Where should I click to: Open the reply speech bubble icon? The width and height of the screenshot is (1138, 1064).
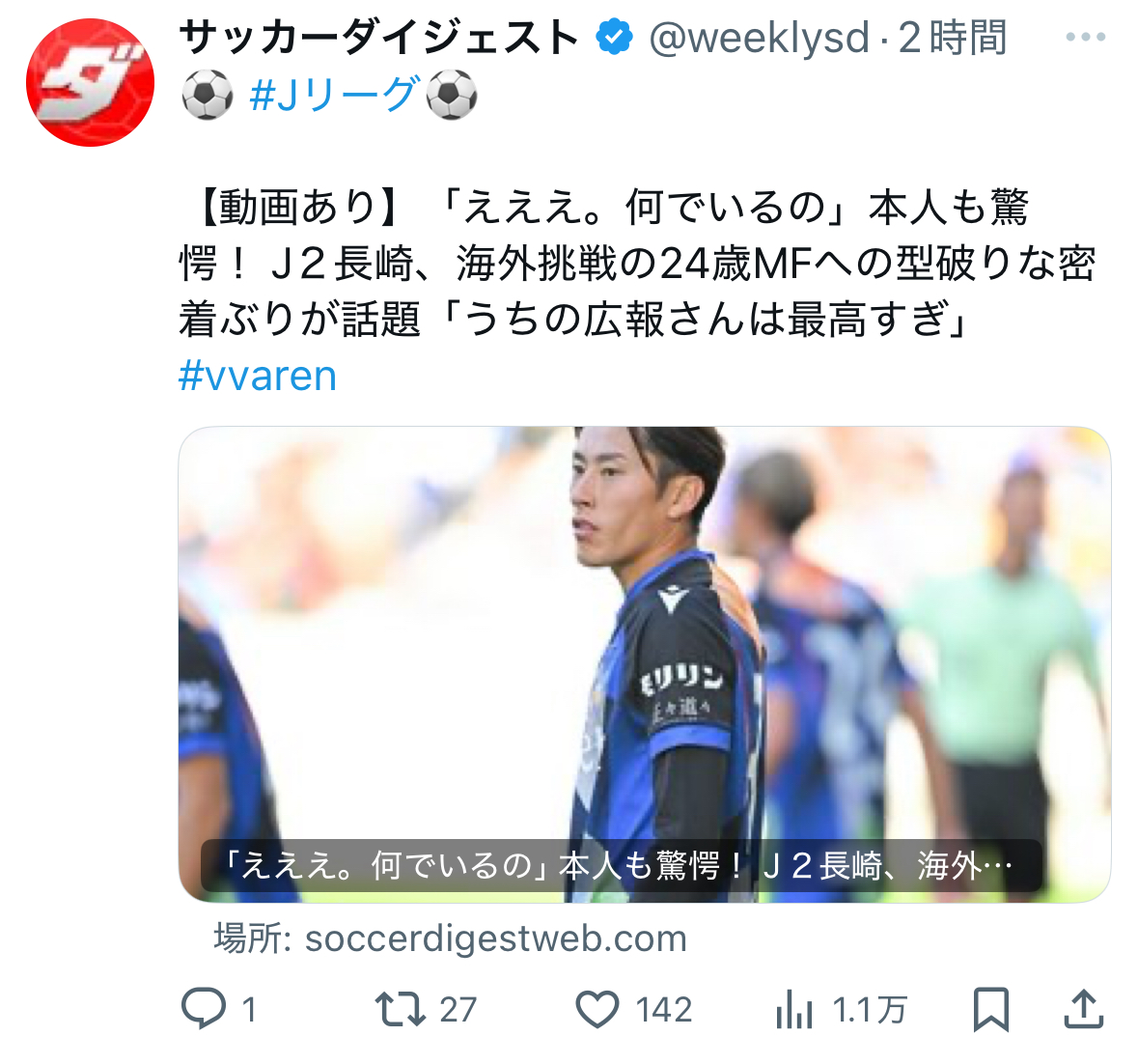[204, 1008]
